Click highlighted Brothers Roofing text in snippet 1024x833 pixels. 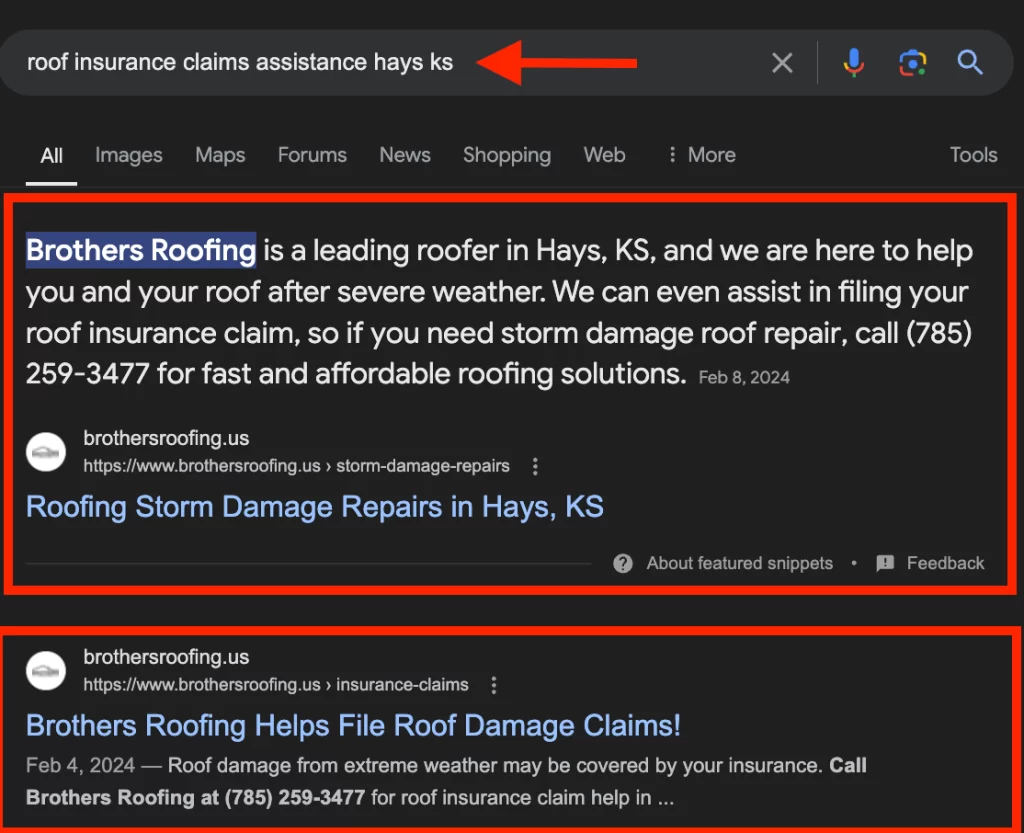click(x=141, y=251)
